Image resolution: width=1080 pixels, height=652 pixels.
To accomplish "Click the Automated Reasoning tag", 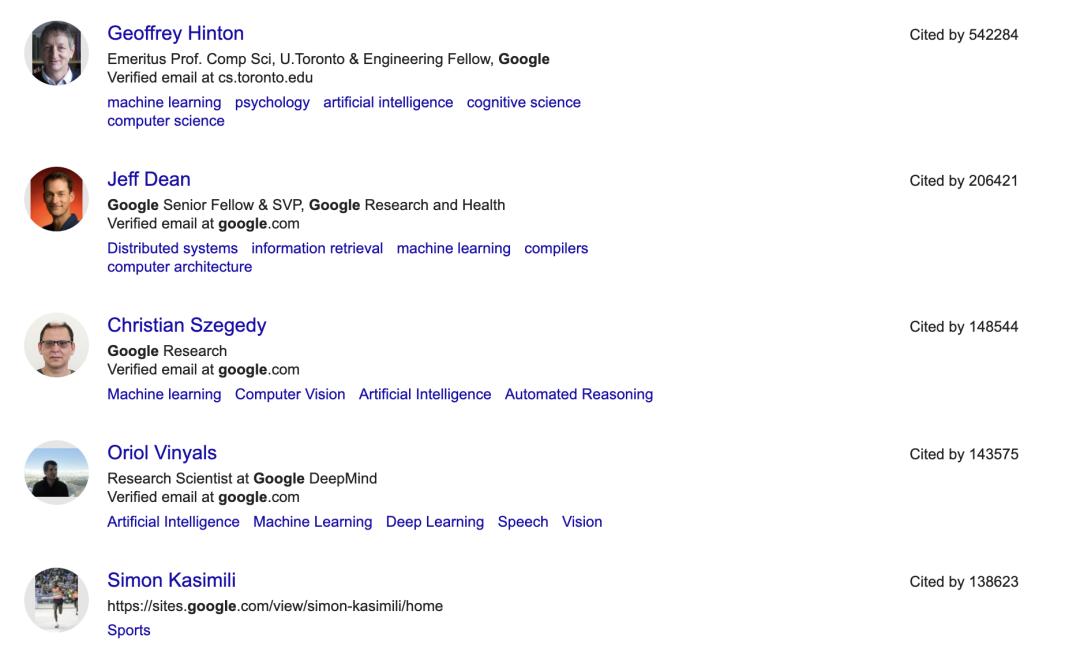I will click(578, 394).
